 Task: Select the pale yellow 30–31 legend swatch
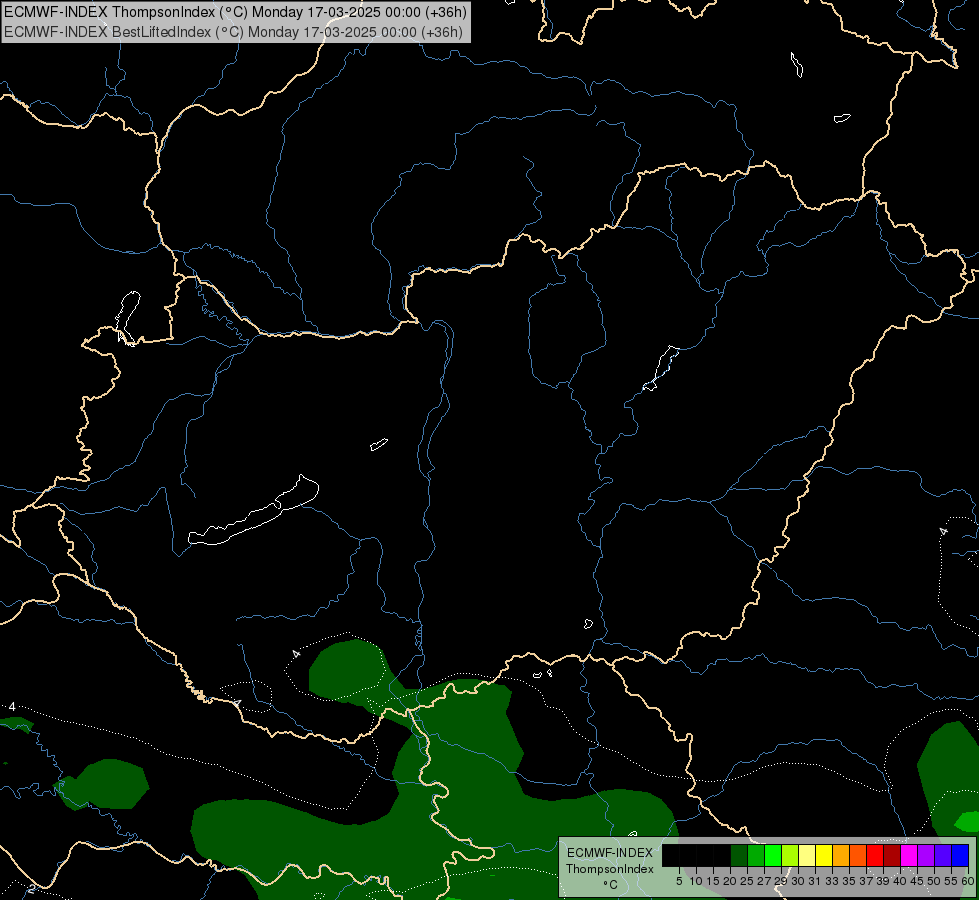807,855
